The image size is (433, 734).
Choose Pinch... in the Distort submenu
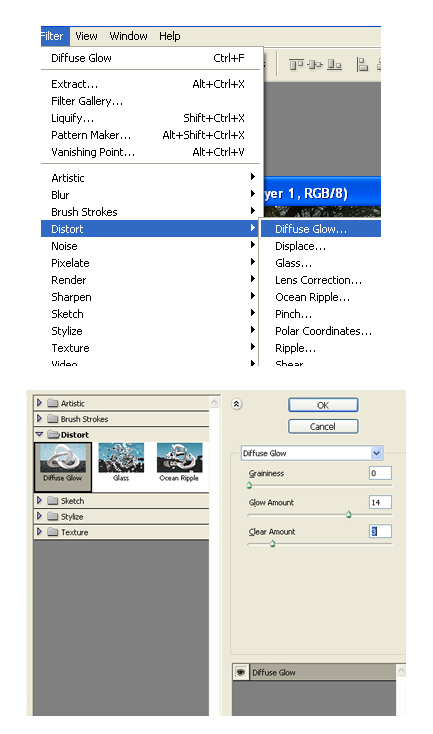[x=321, y=314]
